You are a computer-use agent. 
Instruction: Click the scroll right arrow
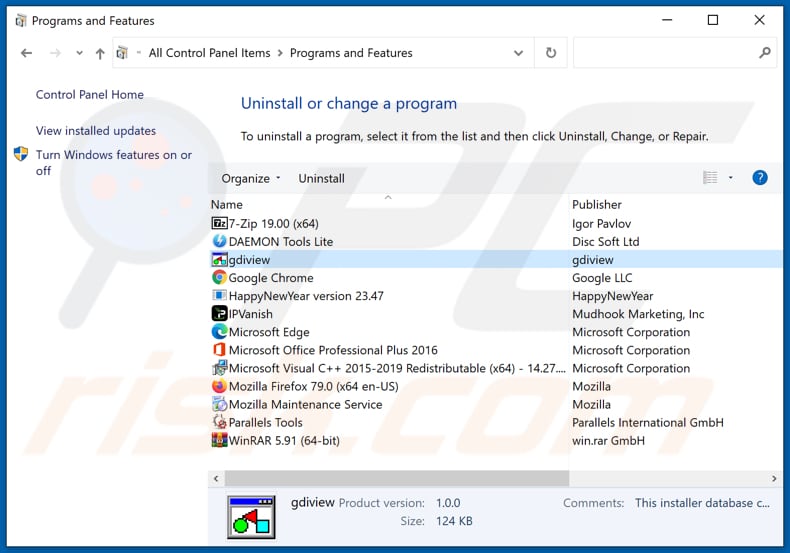(774, 478)
